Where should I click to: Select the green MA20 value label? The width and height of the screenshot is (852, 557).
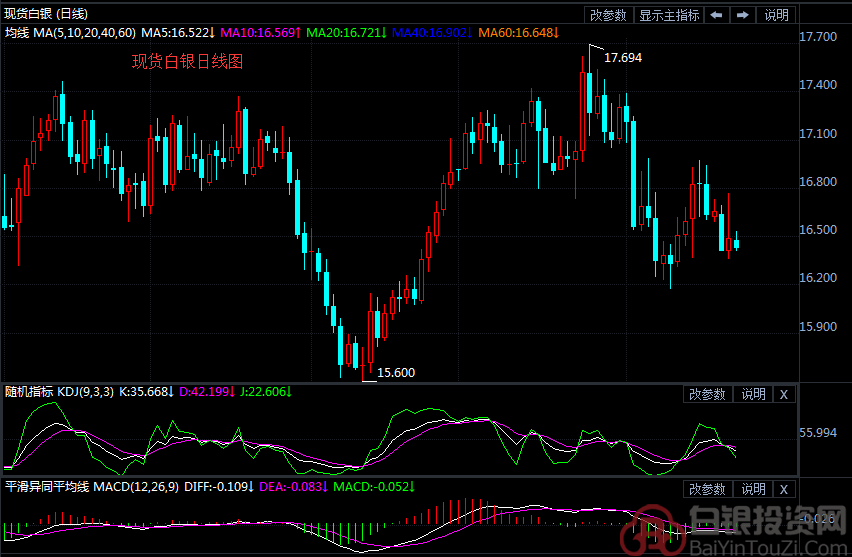coord(347,33)
